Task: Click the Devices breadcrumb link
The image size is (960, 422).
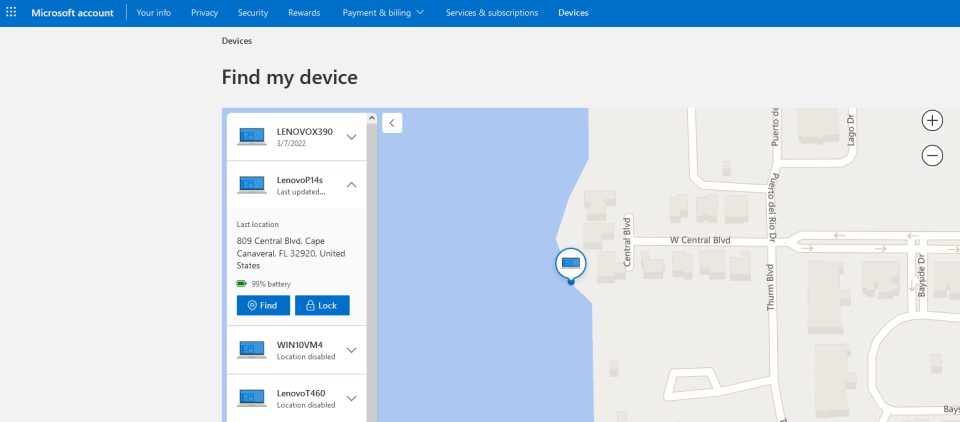Action: point(237,41)
